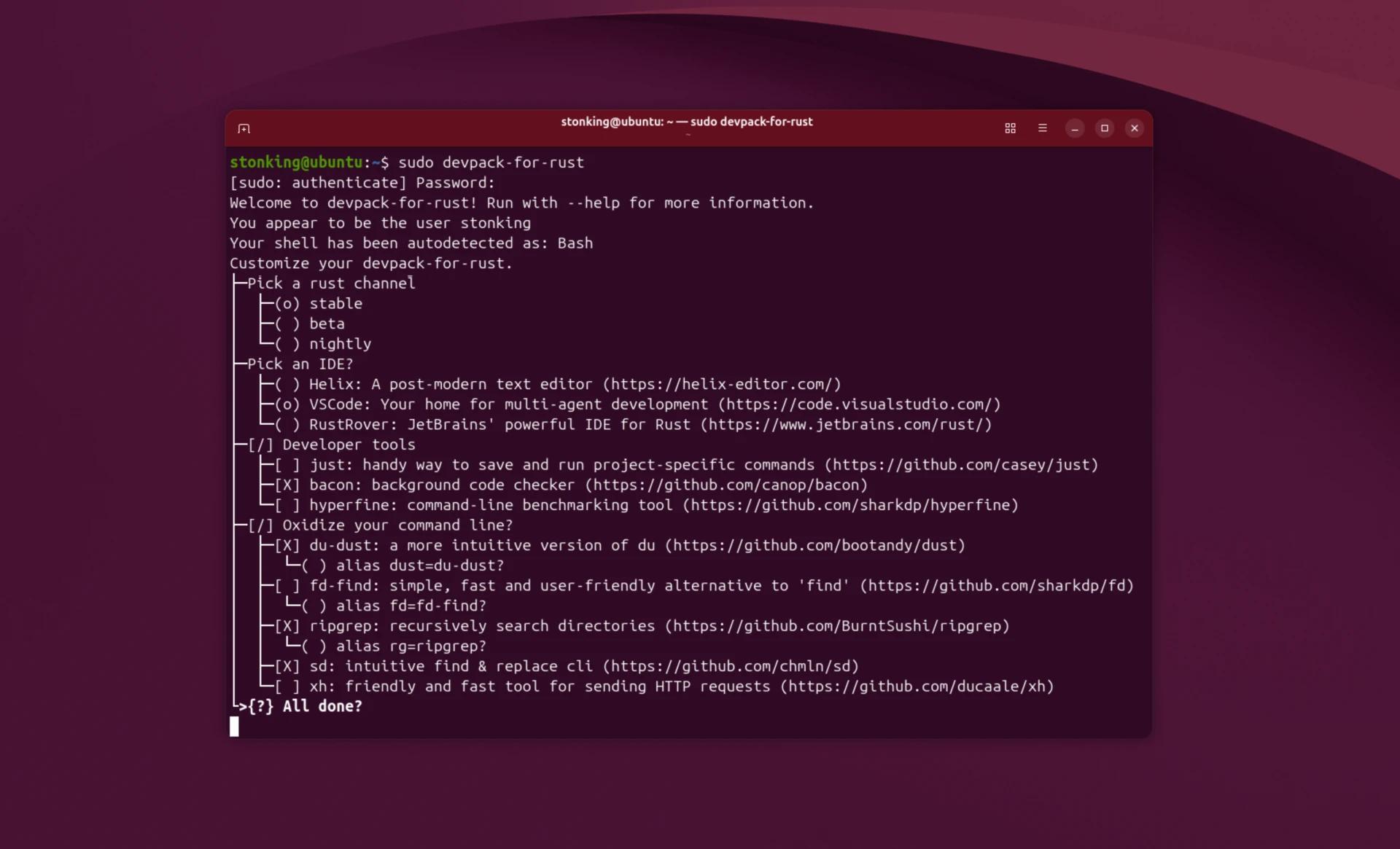Minimize the terminal window
Screen dimensions: 1400x849
coord(1074,128)
